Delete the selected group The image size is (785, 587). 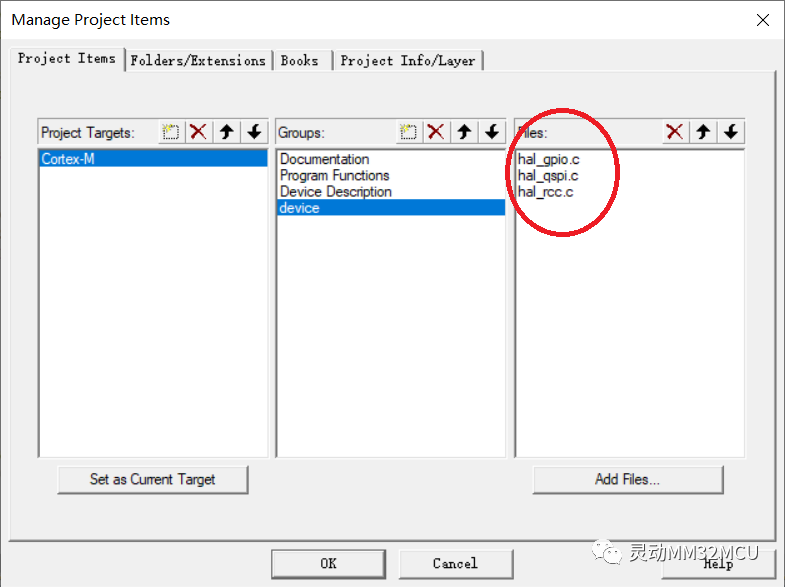[x=436, y=132]
